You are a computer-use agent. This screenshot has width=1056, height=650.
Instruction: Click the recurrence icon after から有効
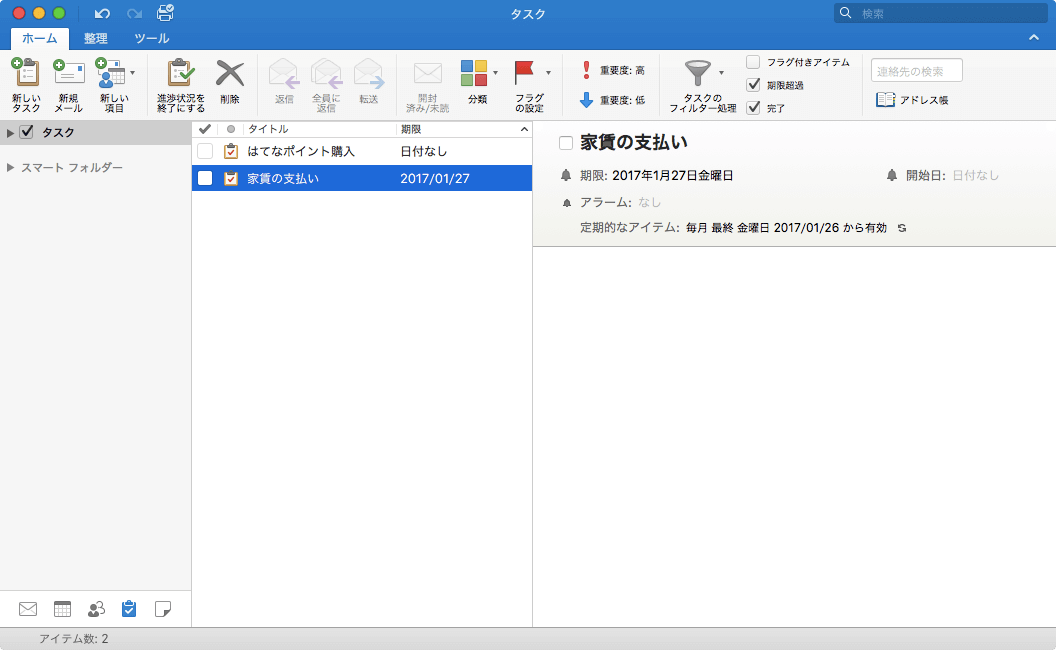tap(902, 228)
